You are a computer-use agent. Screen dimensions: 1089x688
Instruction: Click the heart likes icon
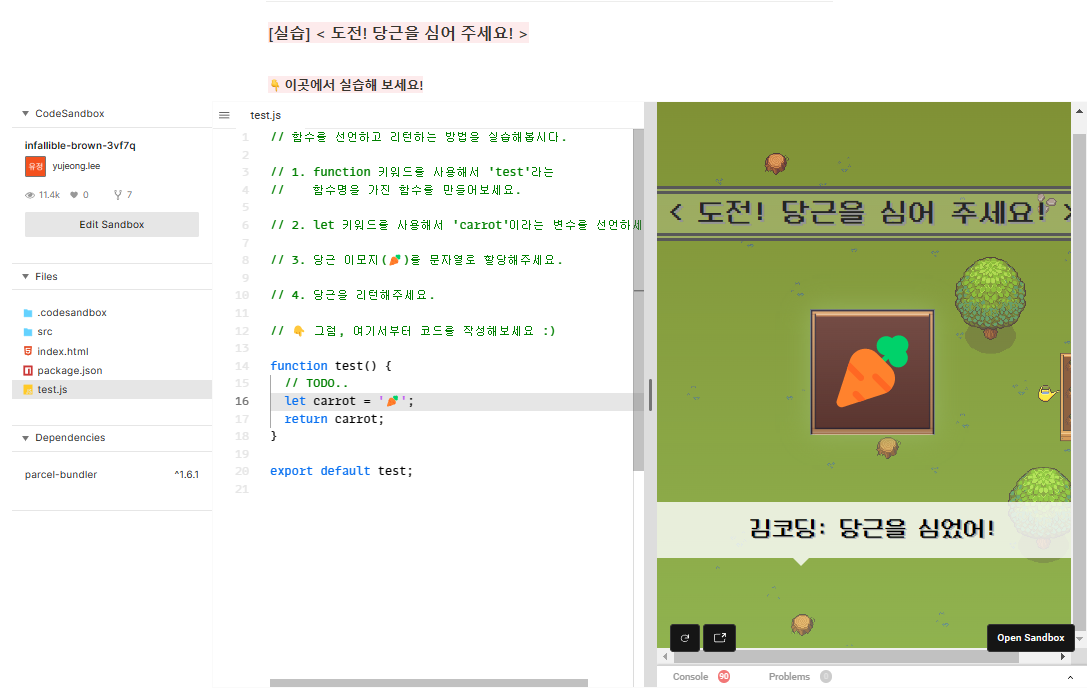74,195
